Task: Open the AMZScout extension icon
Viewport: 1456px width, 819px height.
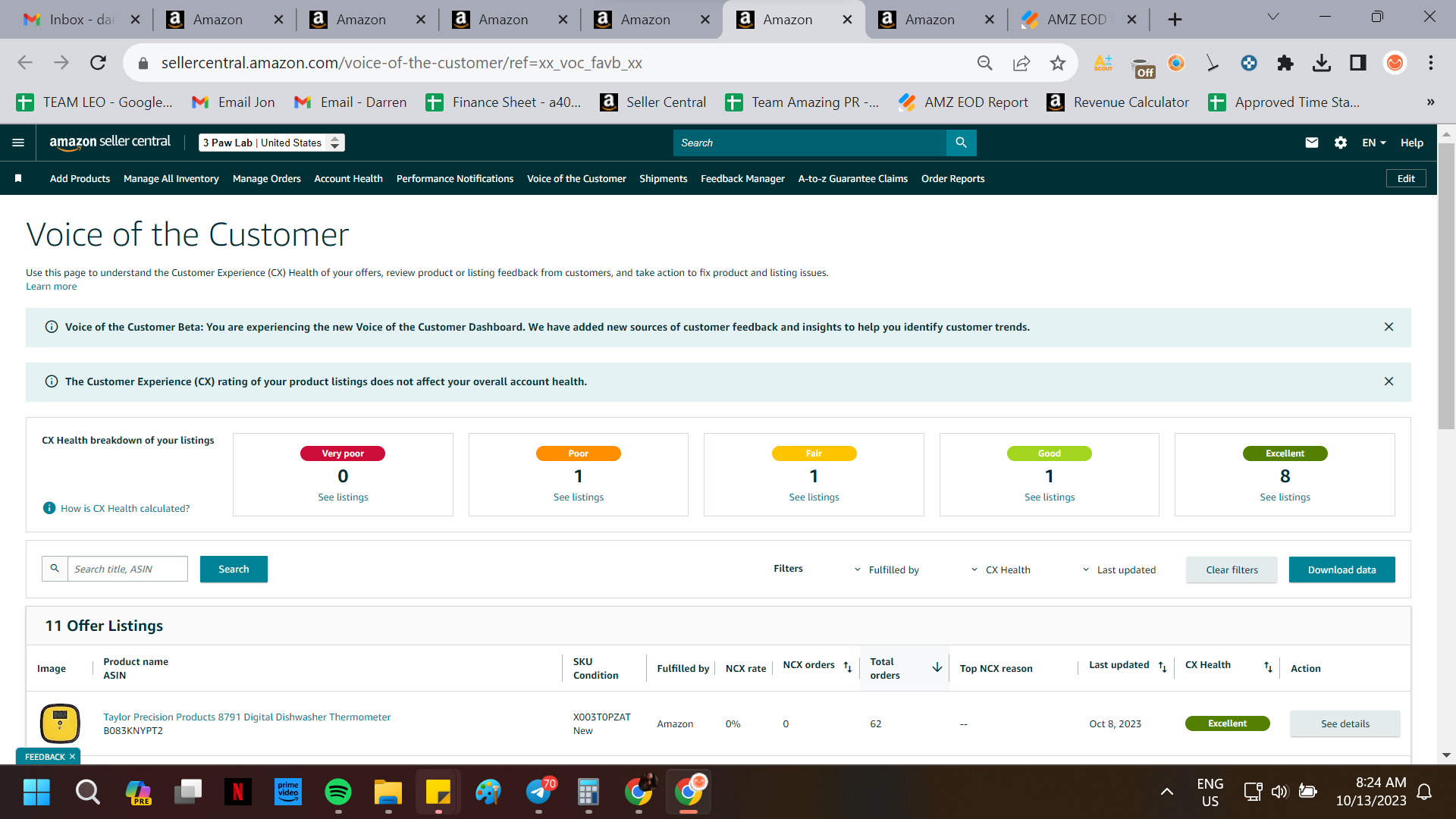Action: tap(1103, 63)
